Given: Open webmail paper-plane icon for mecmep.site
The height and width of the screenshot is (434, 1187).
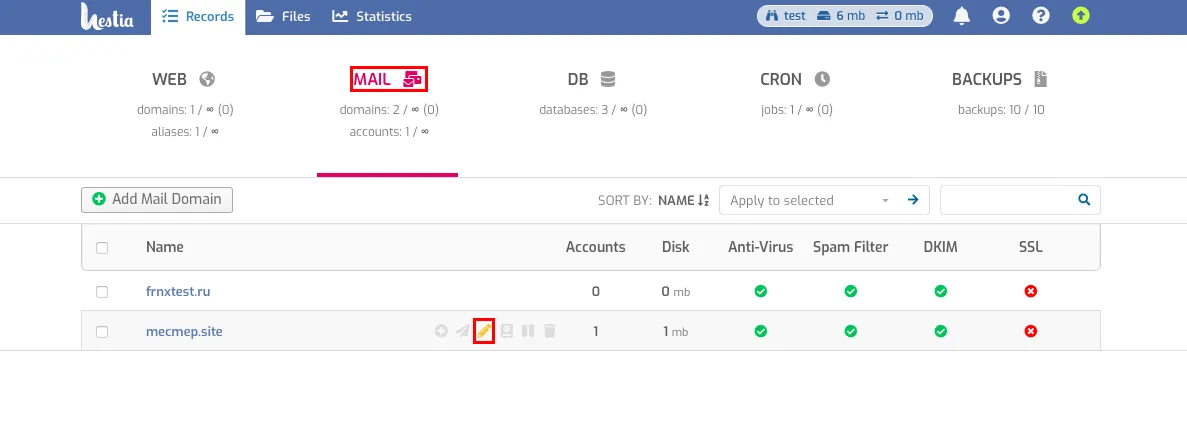Looking at the screenshot, I should click(x=463, y=331).
